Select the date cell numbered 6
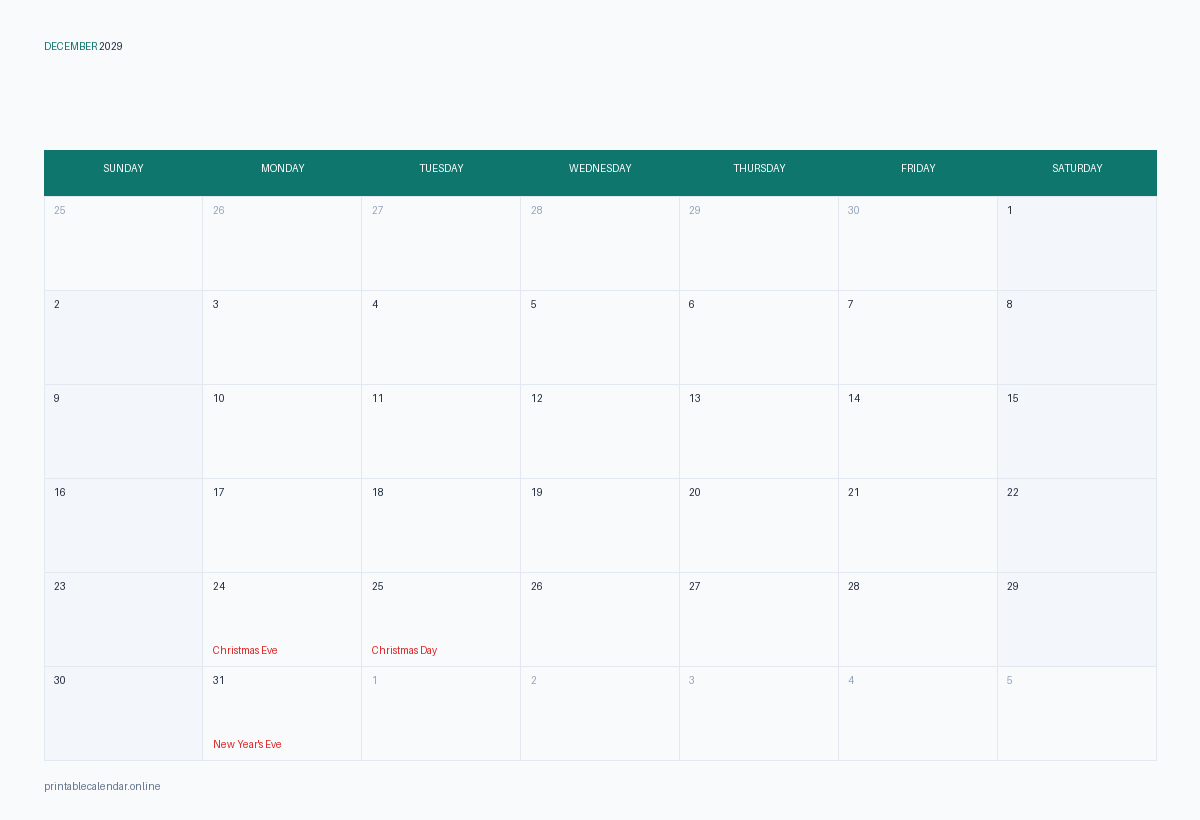This screenshot has width=1200, height=820. point(759,337)
